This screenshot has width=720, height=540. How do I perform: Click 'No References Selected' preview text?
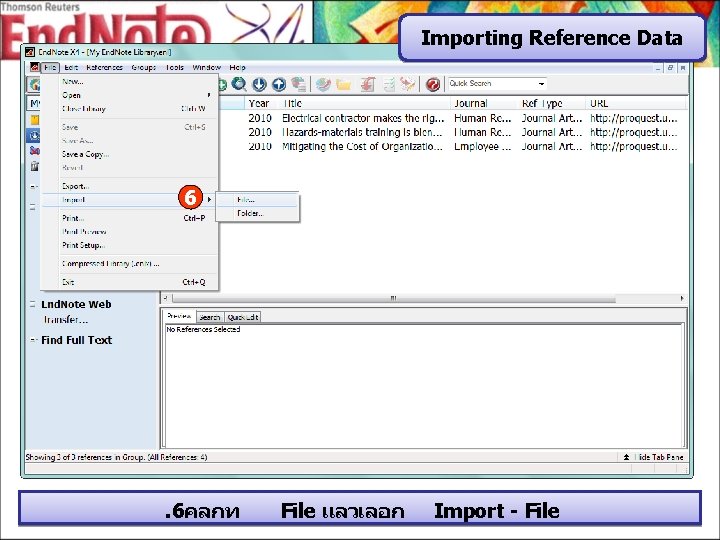[x=203, y=329]
